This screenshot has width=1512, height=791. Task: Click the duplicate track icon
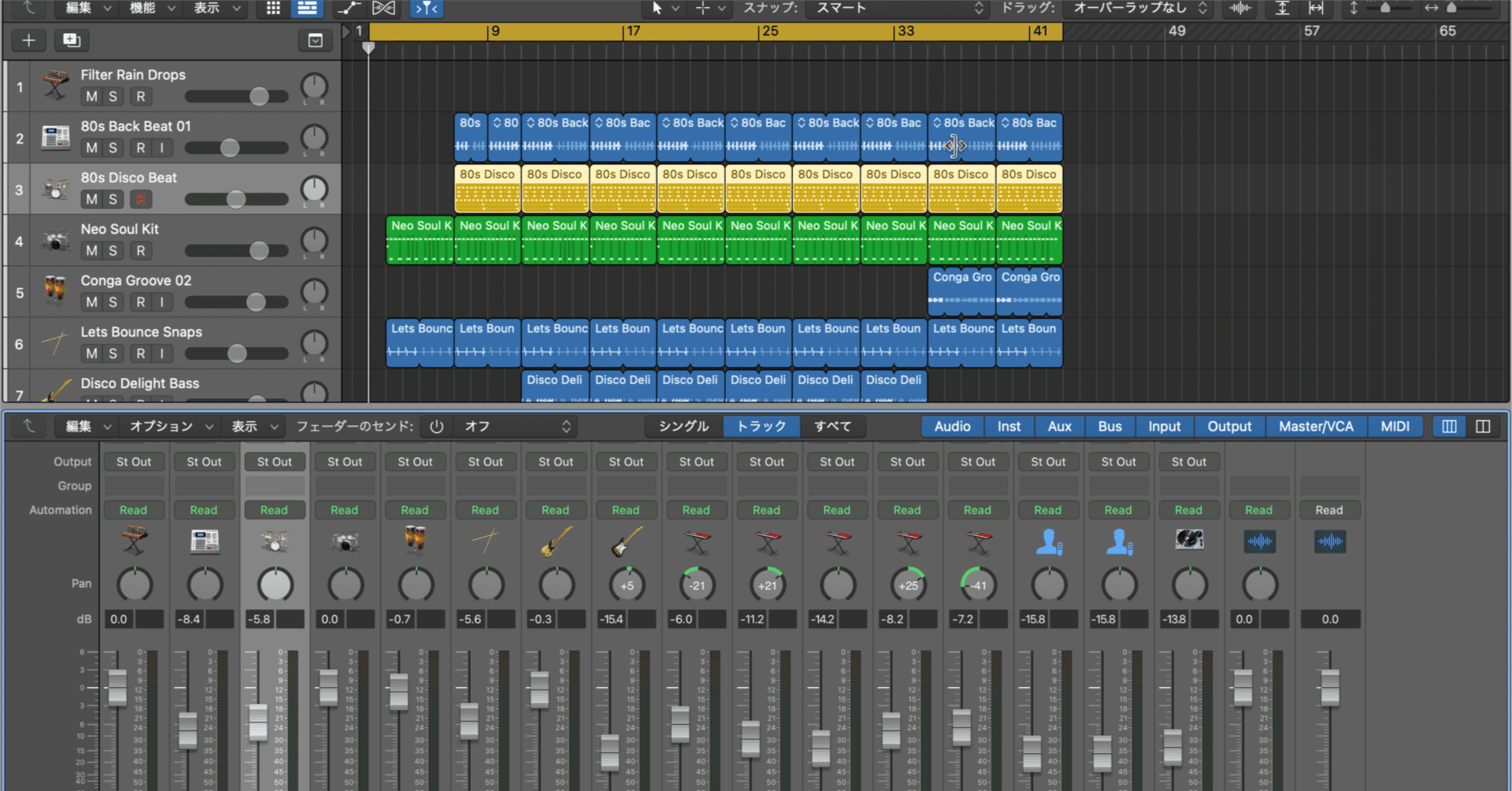72,40
